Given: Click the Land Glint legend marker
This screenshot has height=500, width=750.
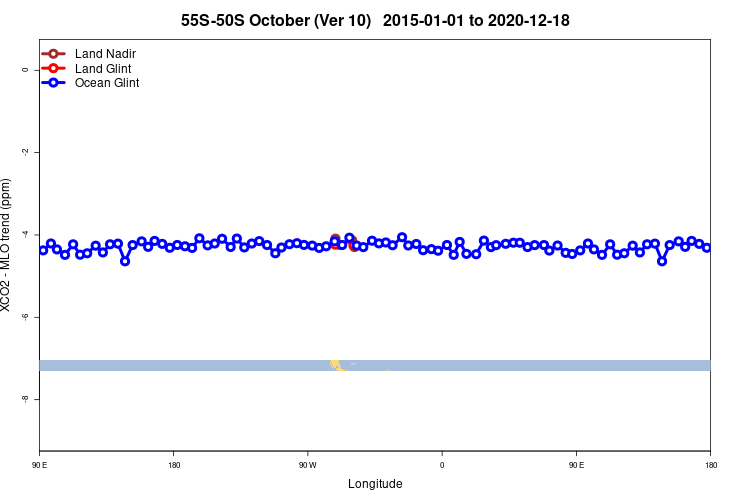Looking at the screenshot, I should 53,68.
